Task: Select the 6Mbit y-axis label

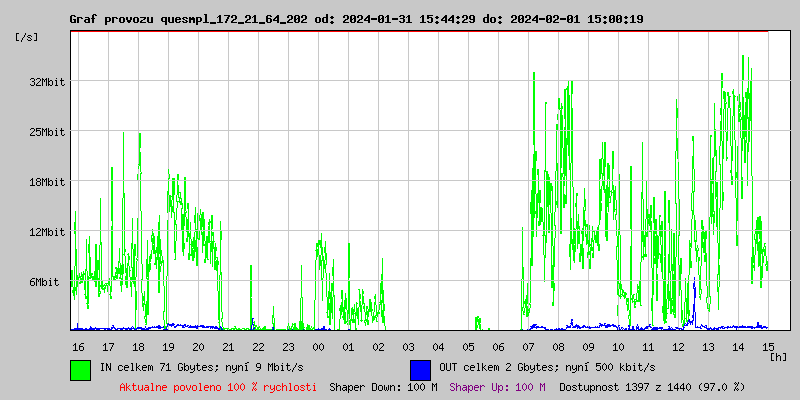Action: click(x=43, y=282)
